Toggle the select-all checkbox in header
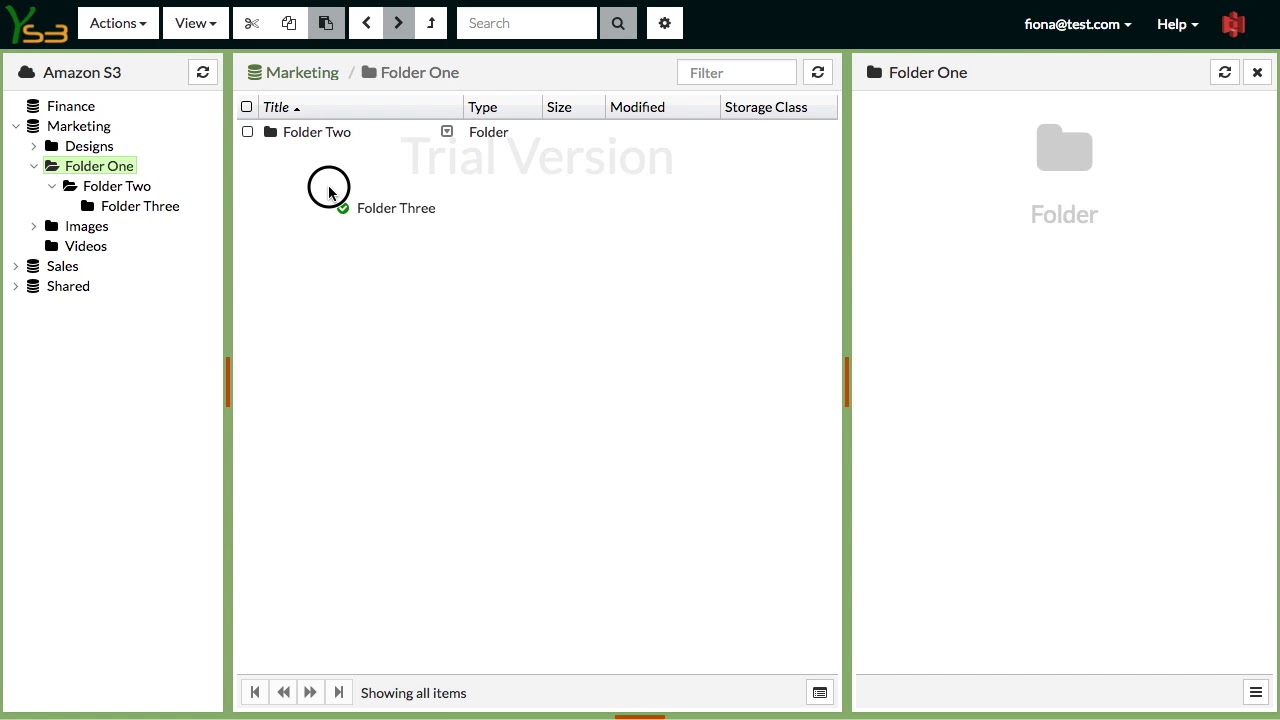Screen dimensions: 1280x720 click(247, 107)
